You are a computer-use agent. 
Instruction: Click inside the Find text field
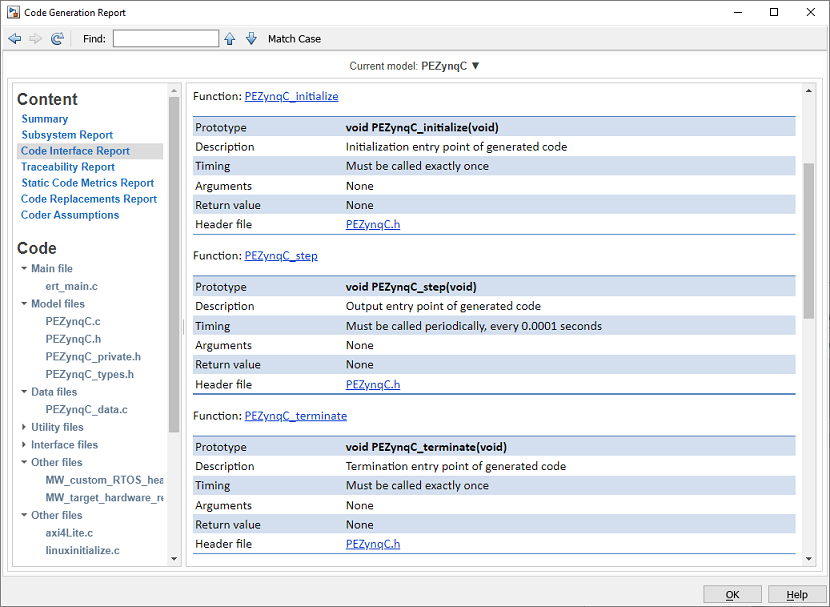pos(165,39)
